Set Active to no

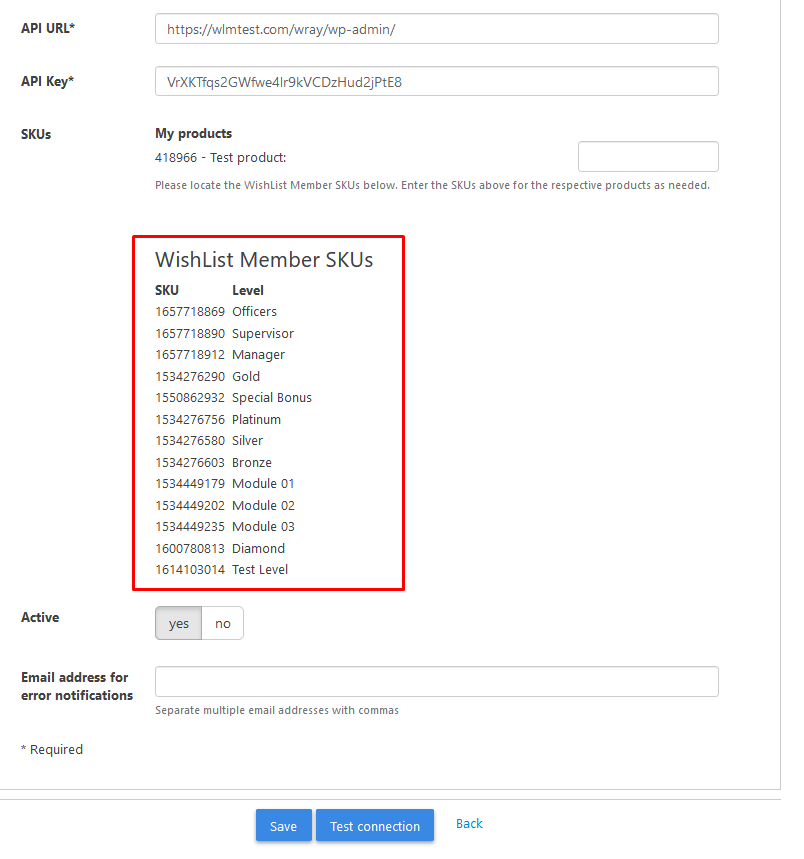coord(222,623)
